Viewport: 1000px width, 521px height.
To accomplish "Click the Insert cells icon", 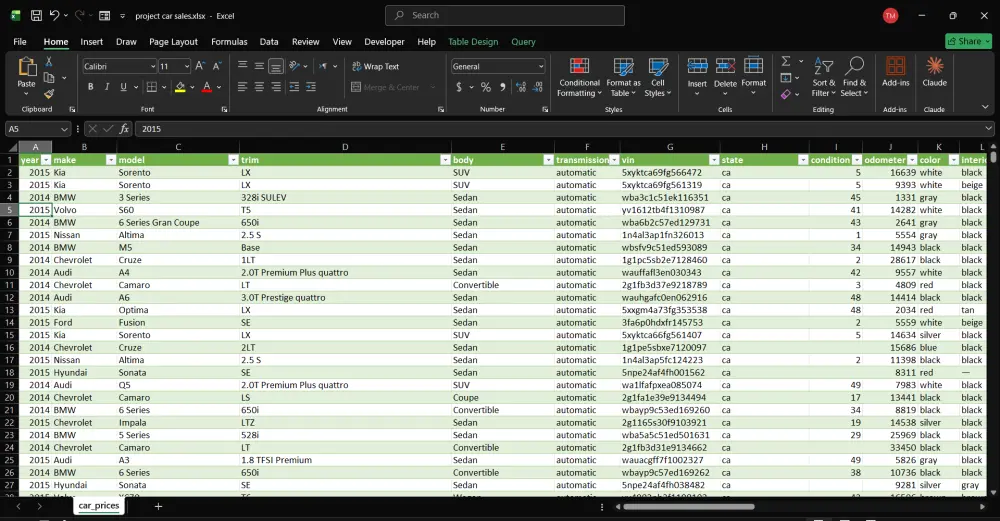I will [x=697, y=66].
